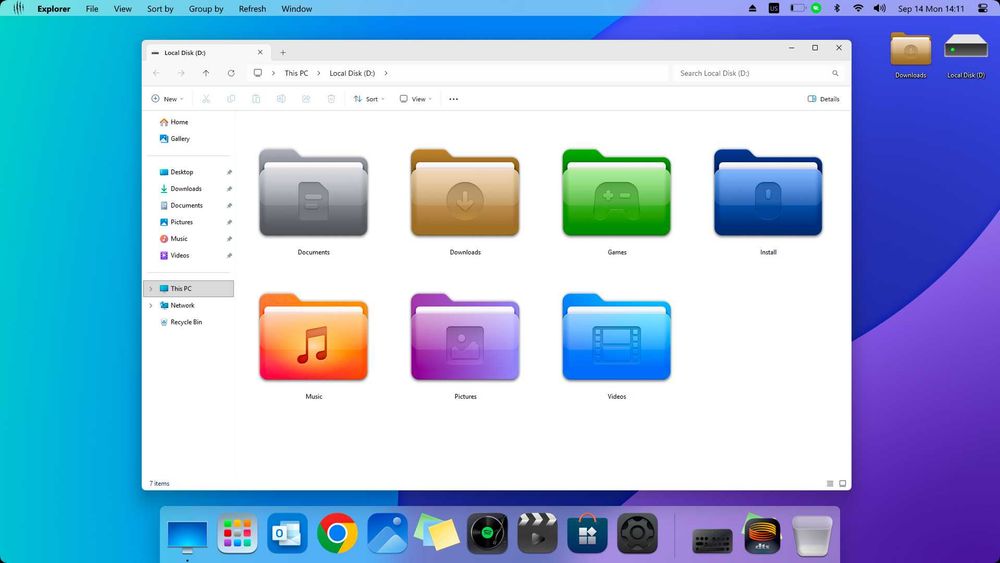Expand chevron after Local Disk (D:) breadcrumb
1000x563 pixels.
pos(386,73)
